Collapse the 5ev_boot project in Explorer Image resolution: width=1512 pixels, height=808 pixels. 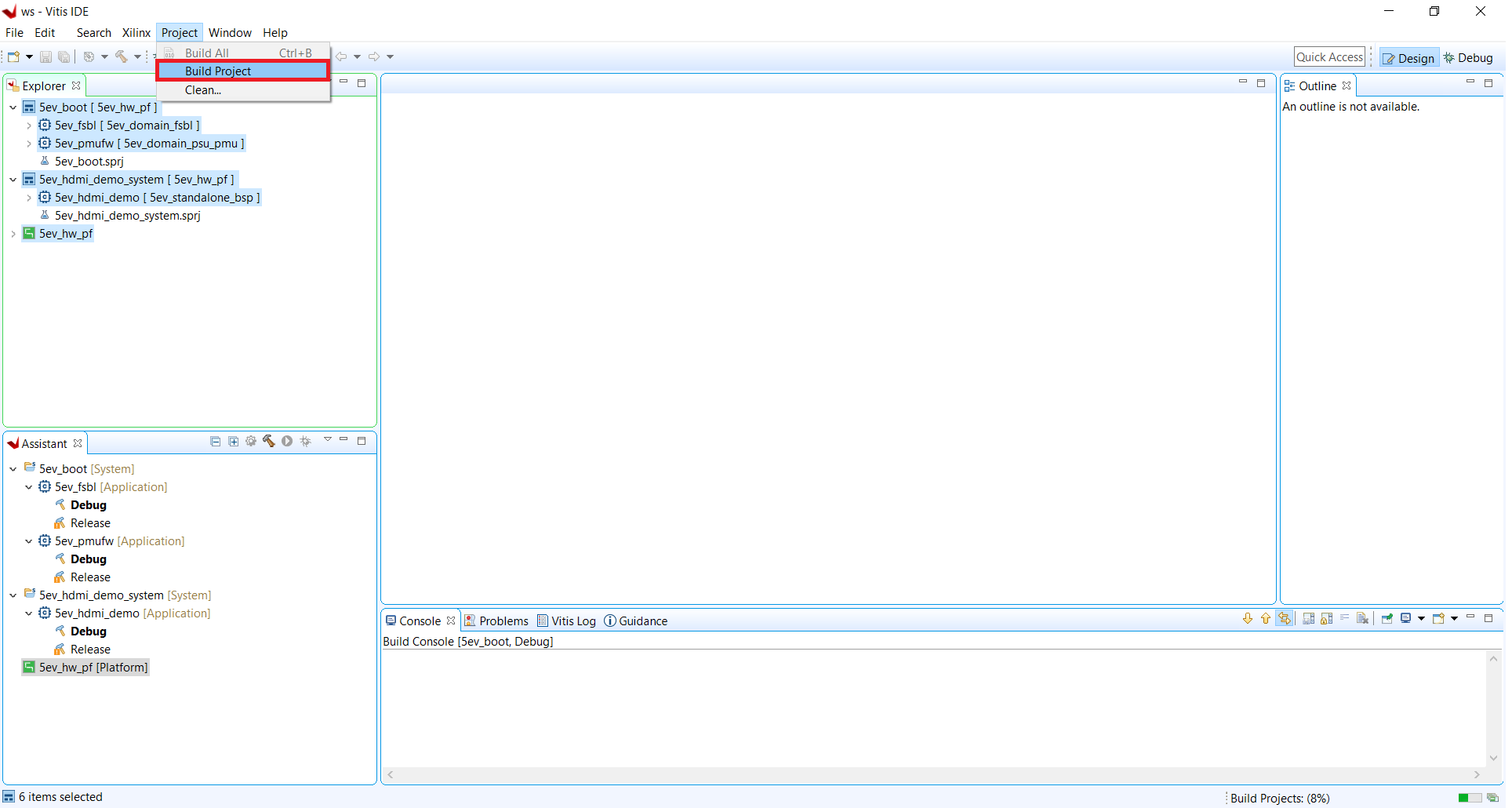13,107
